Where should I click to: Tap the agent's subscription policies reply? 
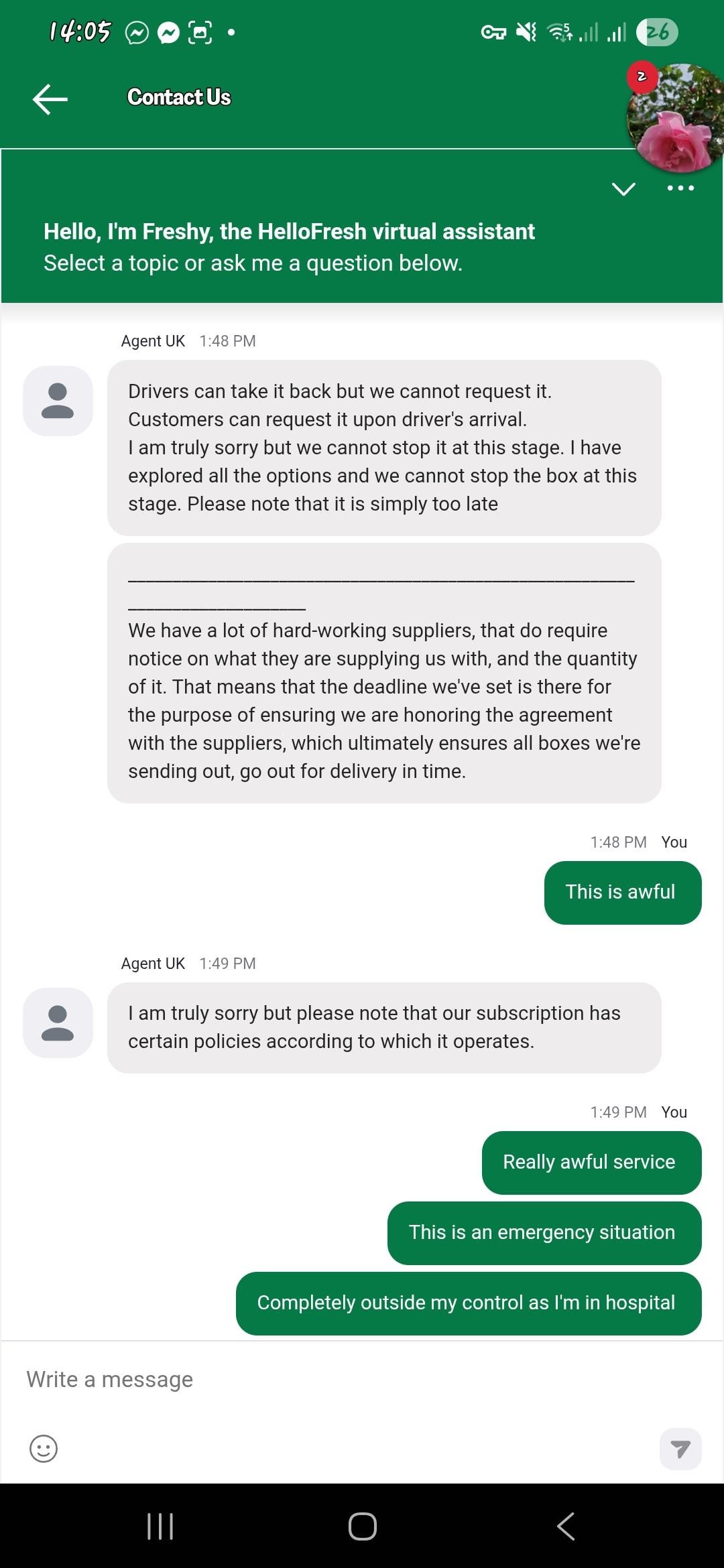pyautogui.click(x=383, y=1027)
